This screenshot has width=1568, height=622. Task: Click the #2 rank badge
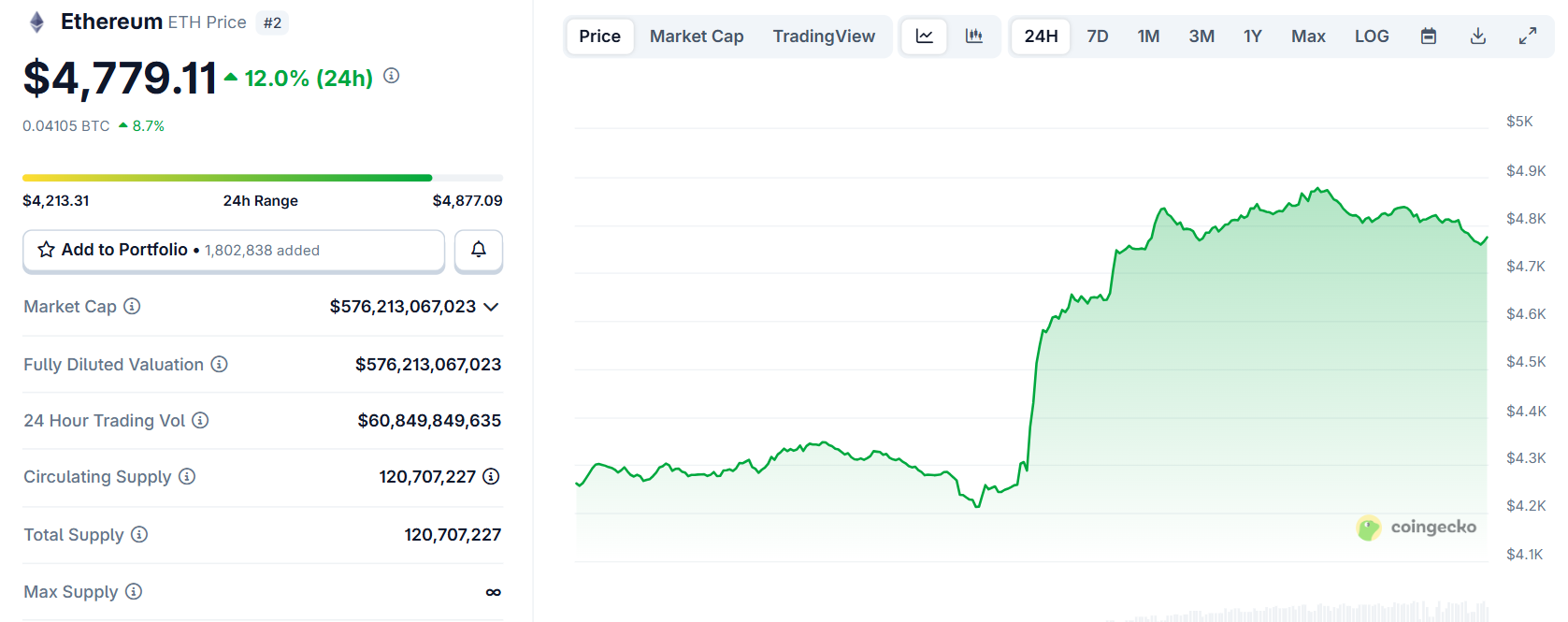tap(272, 22)
